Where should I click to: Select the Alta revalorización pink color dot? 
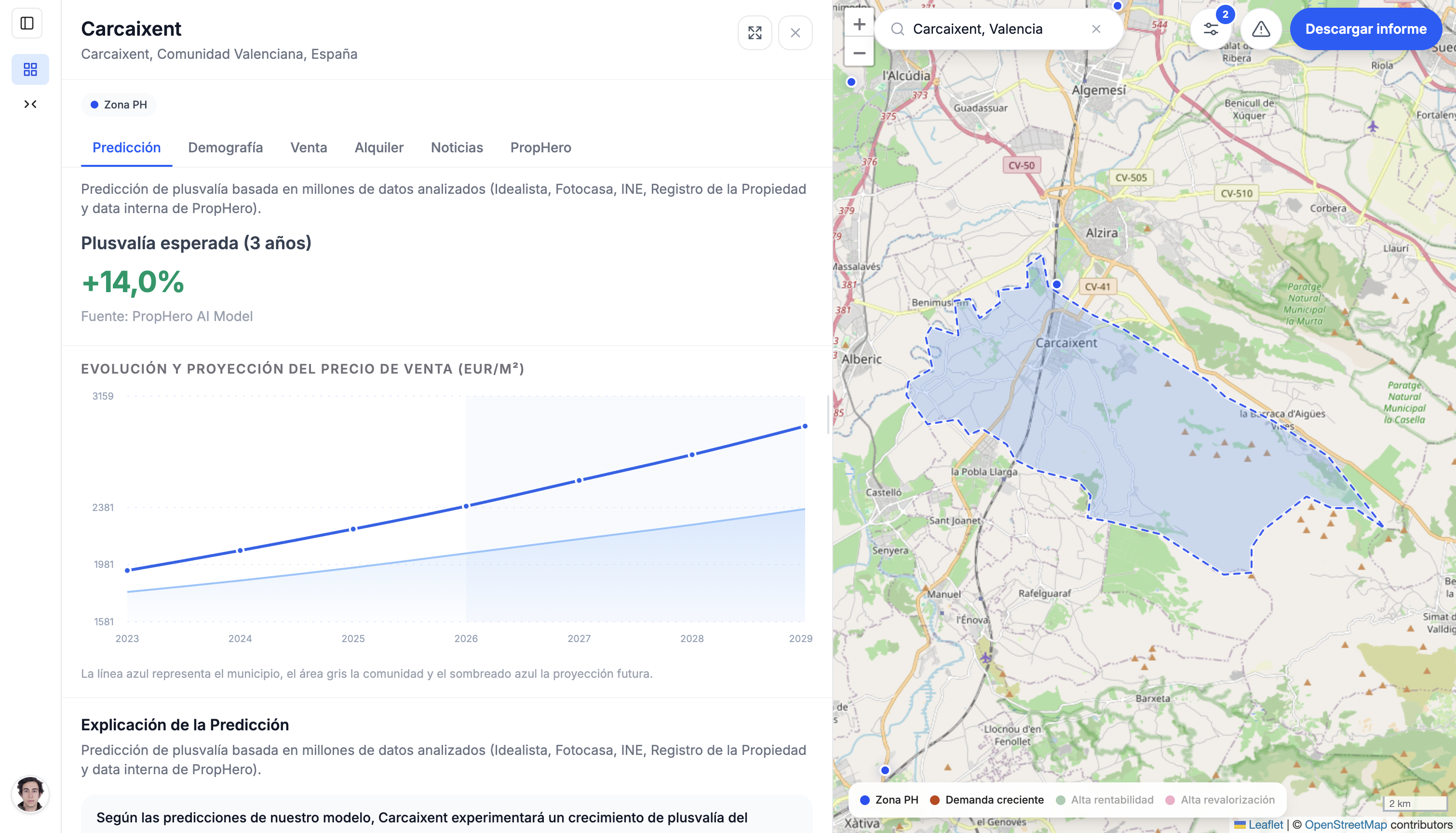point(1171,800)
